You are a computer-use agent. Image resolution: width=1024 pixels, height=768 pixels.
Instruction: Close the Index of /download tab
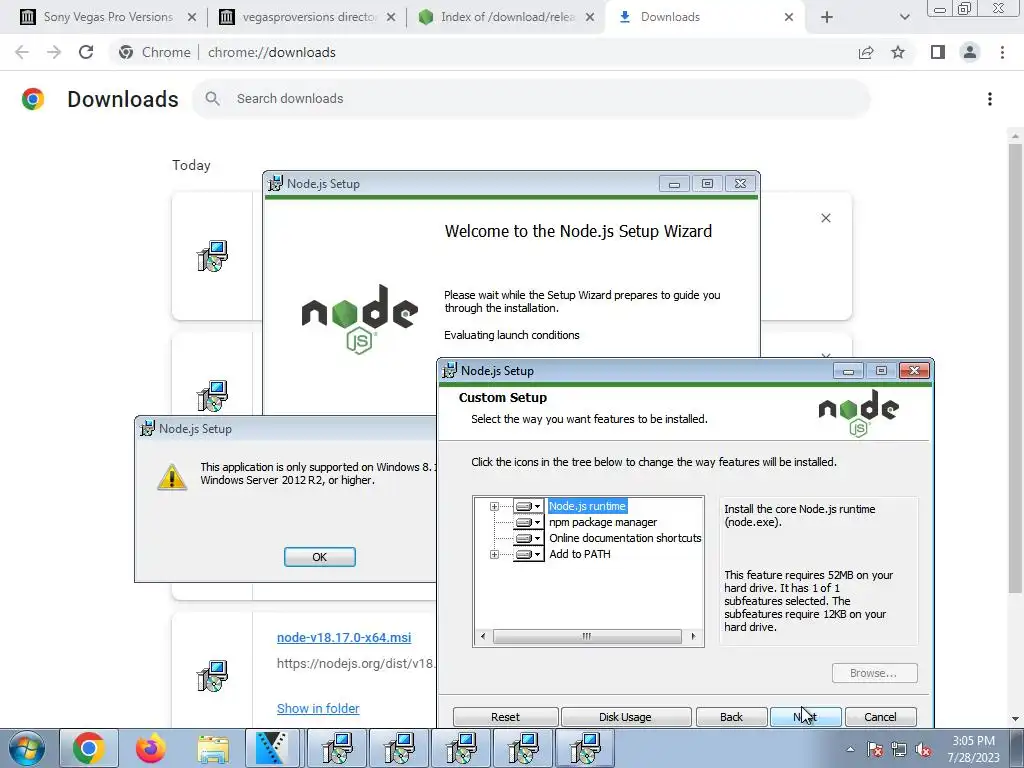(x=590, y=17)
